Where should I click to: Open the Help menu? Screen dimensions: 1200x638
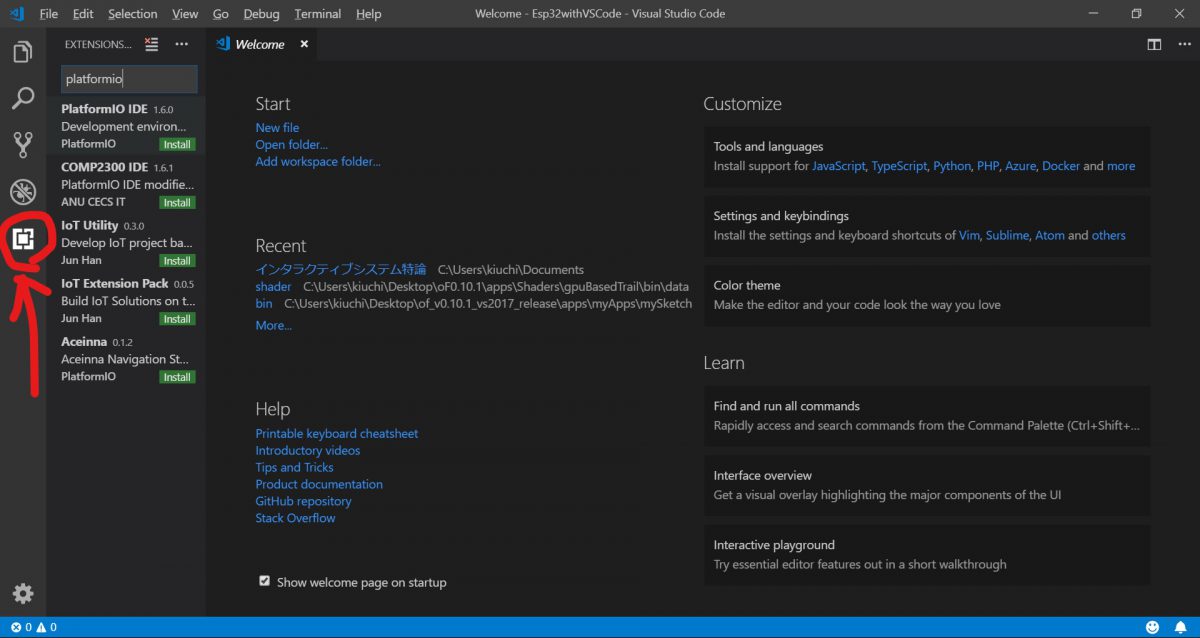[369, 14]
